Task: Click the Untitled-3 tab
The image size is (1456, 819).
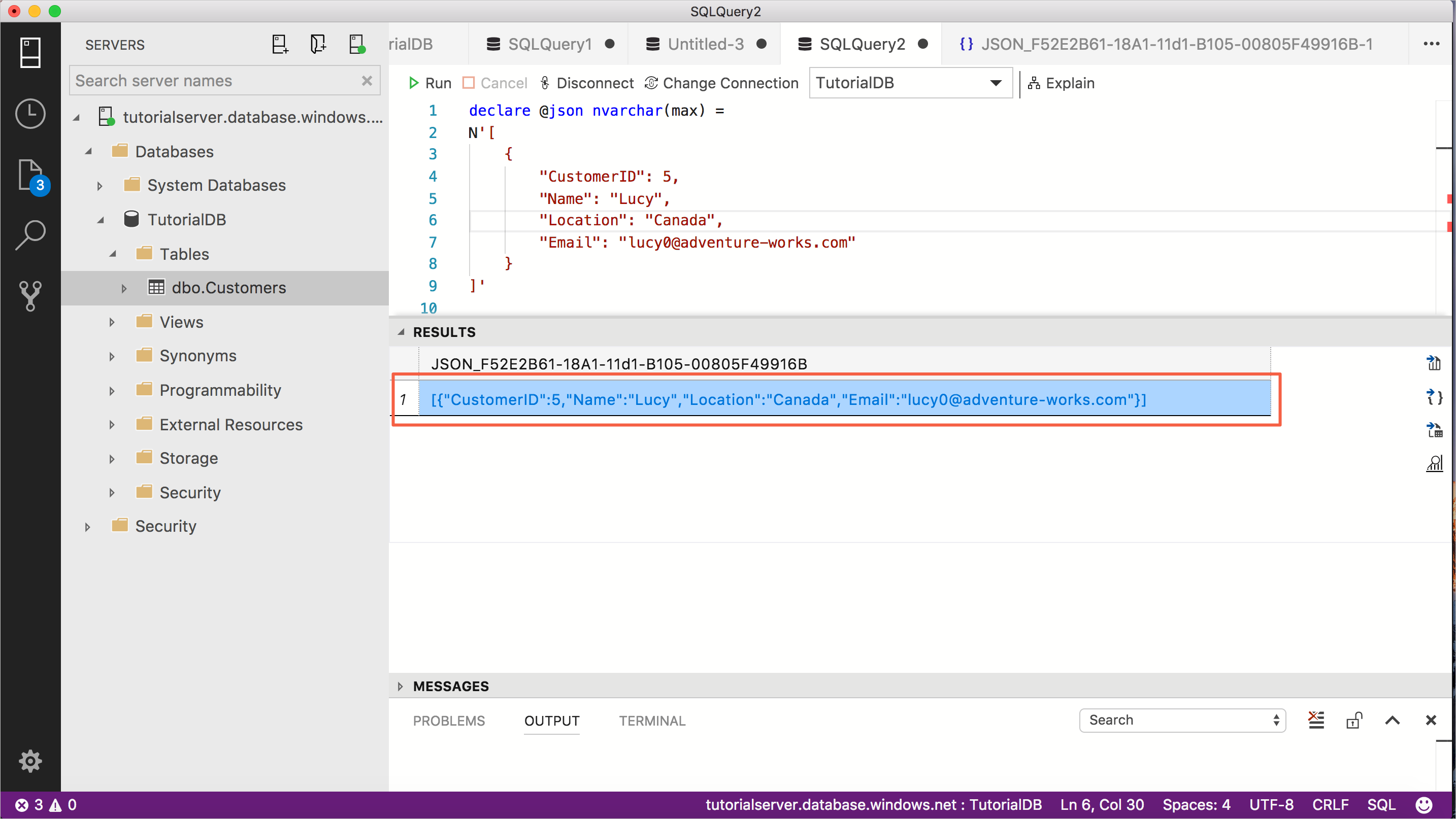Action: (x=703, y=44)
